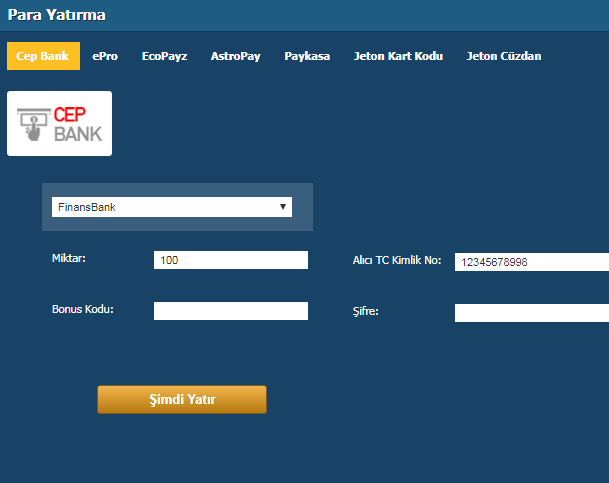Switch to the ePro tab

[x=105, y=56]
